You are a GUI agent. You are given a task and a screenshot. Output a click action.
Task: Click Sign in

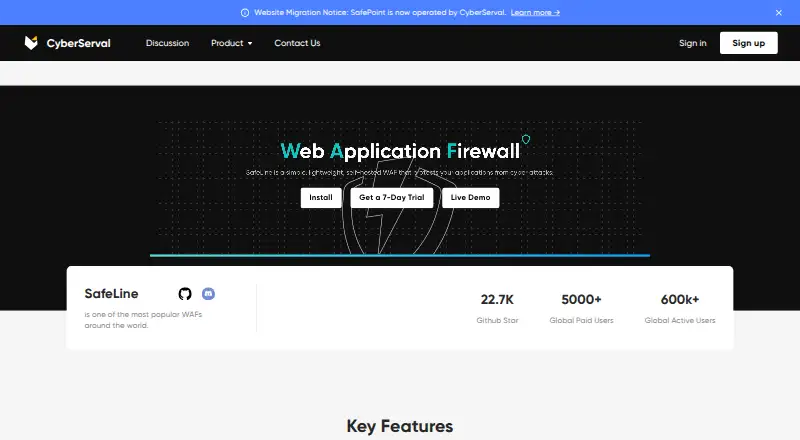pos(693,43)
